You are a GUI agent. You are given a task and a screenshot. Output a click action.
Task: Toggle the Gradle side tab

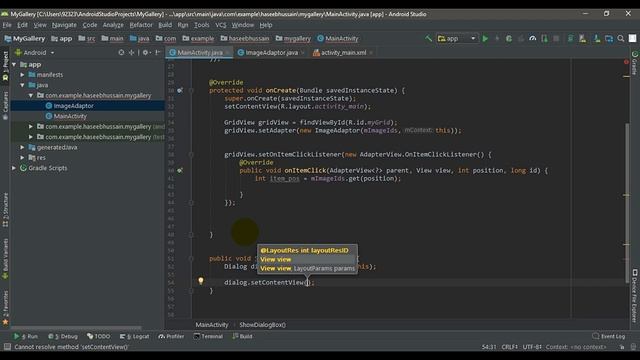pyautogui.click(x=635, y=63)
